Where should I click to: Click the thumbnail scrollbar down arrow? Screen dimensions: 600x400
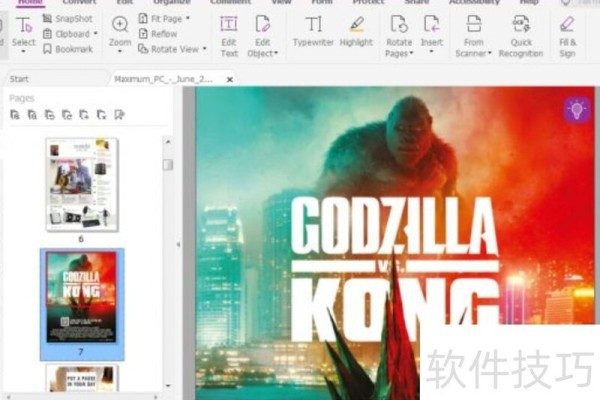pyautogui.click(x=168, y=386)
